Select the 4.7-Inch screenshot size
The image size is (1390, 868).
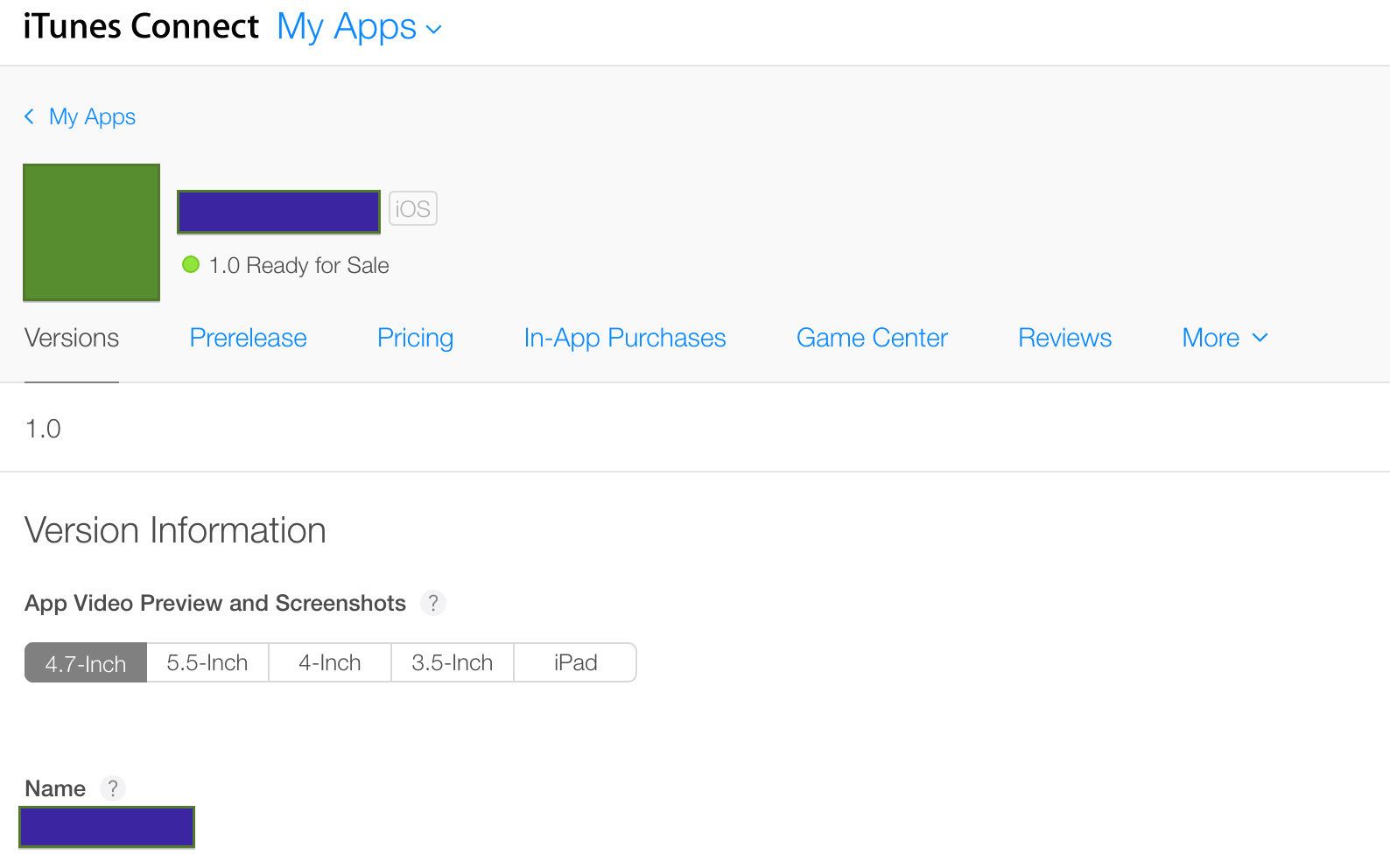86,663
